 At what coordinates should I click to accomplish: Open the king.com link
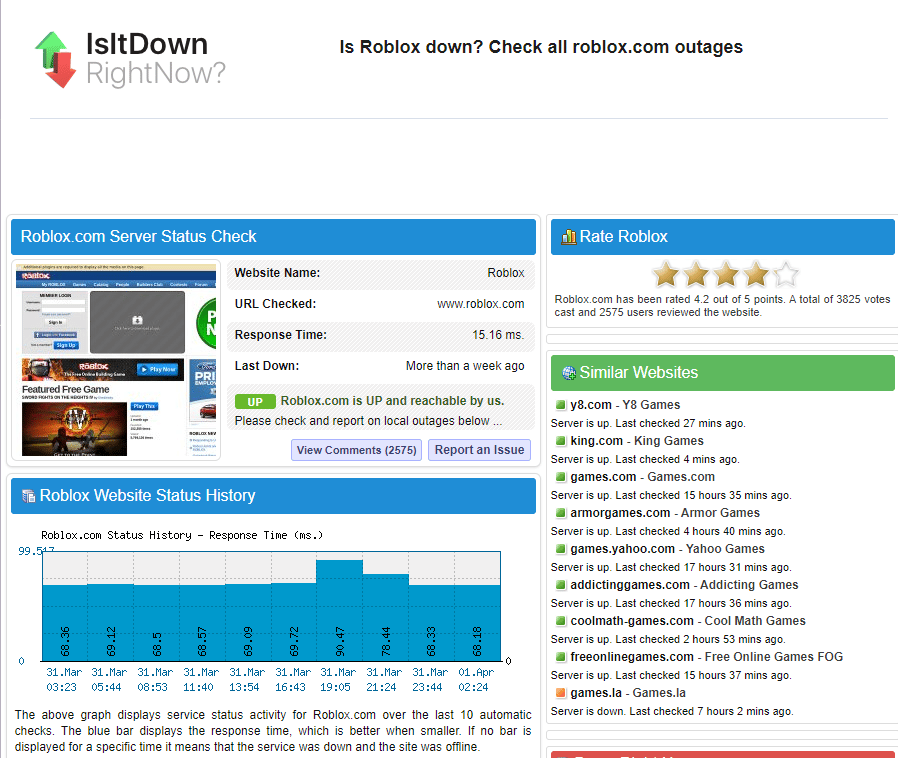click(x=596, y=441)
